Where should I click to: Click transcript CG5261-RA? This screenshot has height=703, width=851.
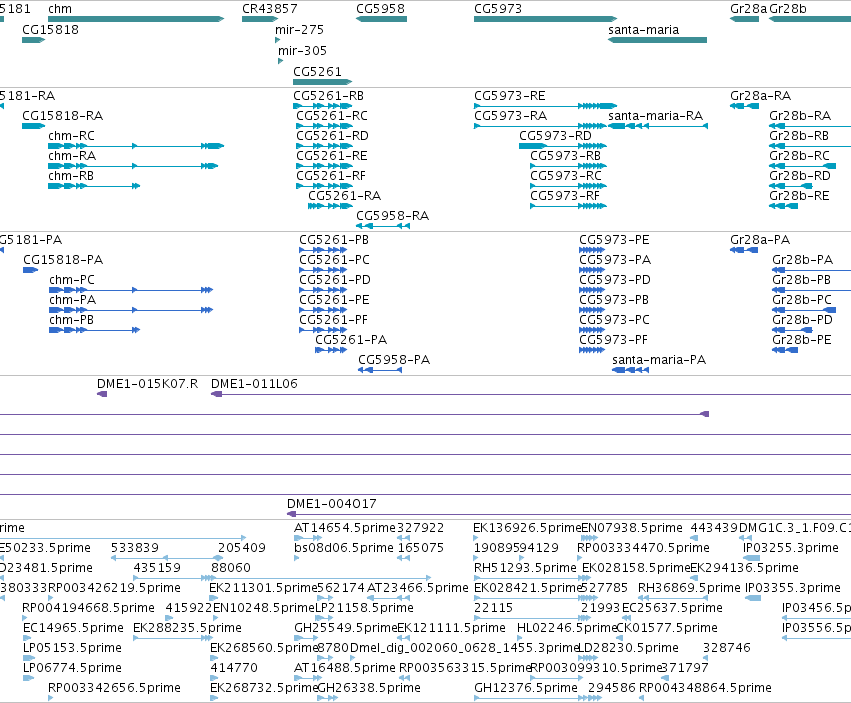pyautogui.click(x=331, y=206)
